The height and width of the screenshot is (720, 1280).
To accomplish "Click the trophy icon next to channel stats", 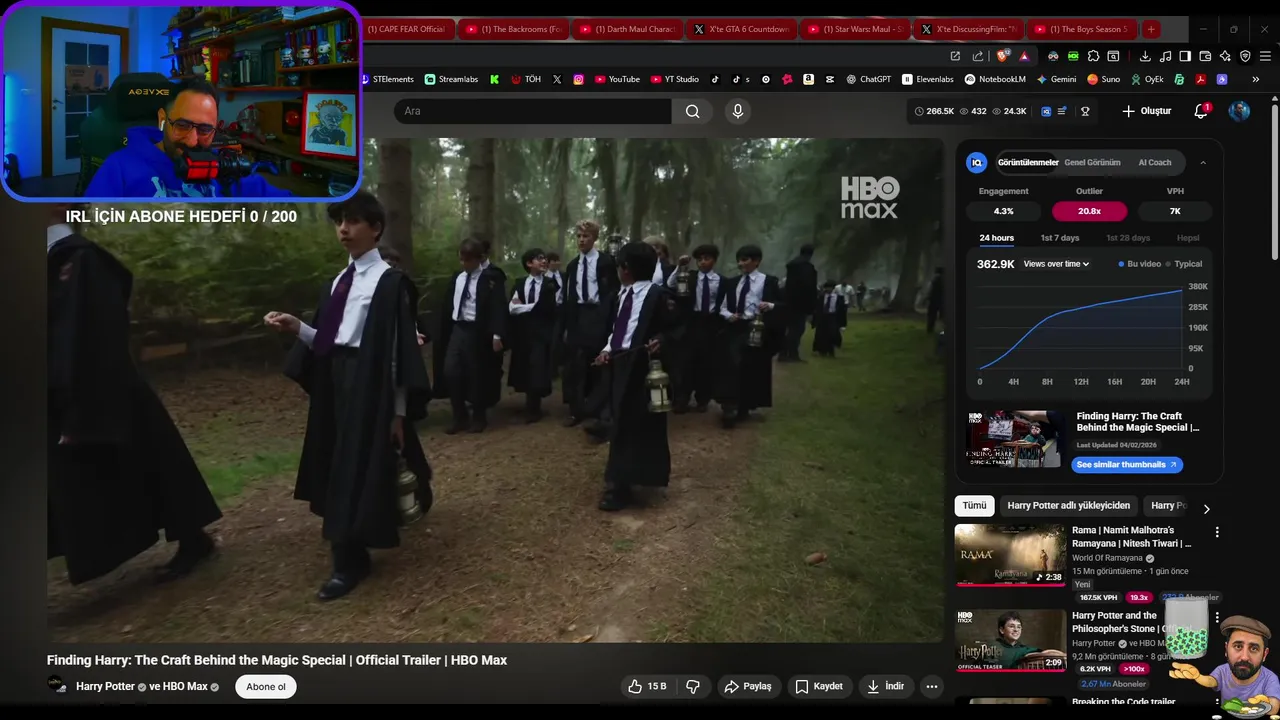I will point(1085,111).
